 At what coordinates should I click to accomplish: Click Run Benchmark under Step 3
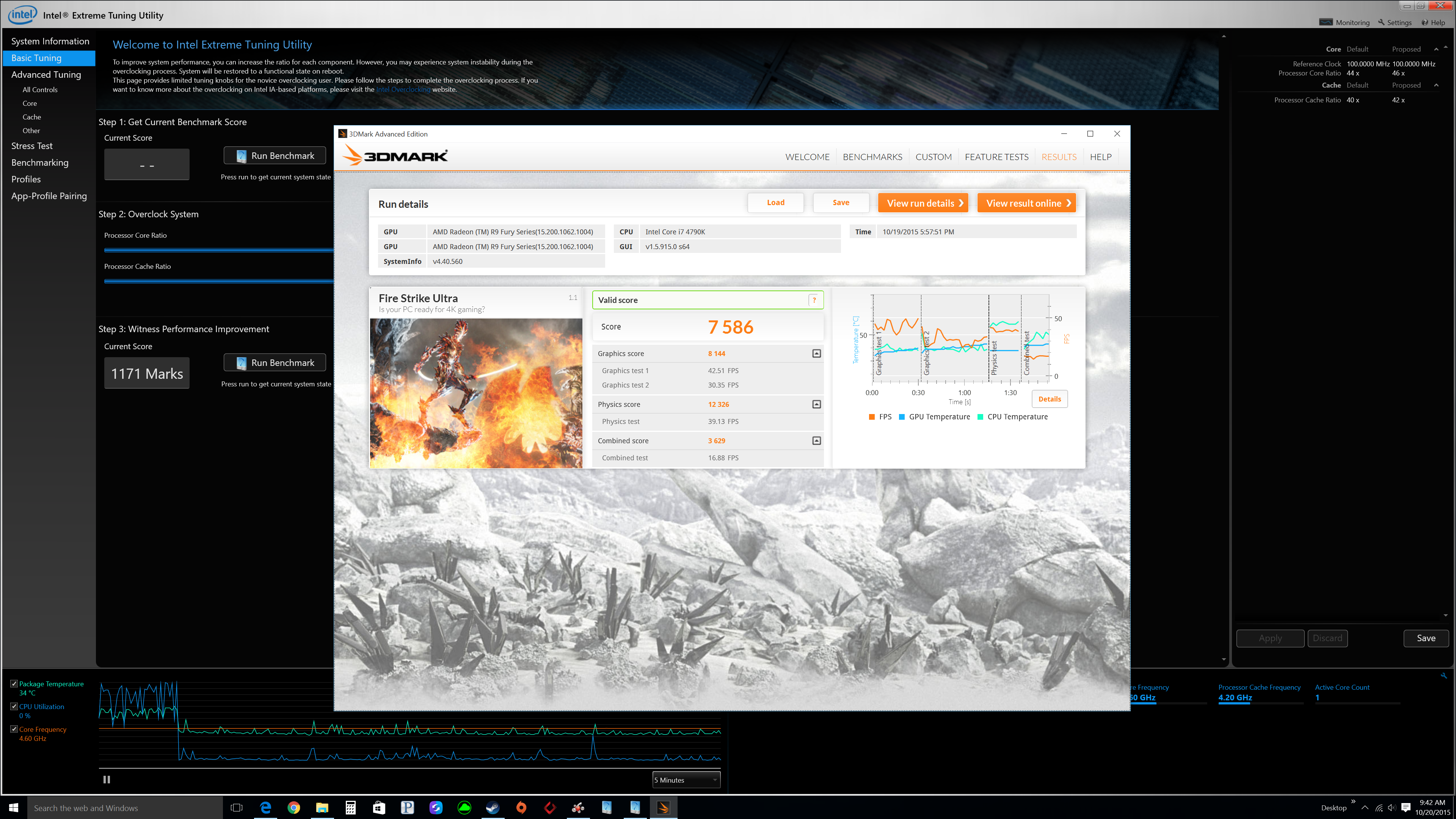[275, 362]
